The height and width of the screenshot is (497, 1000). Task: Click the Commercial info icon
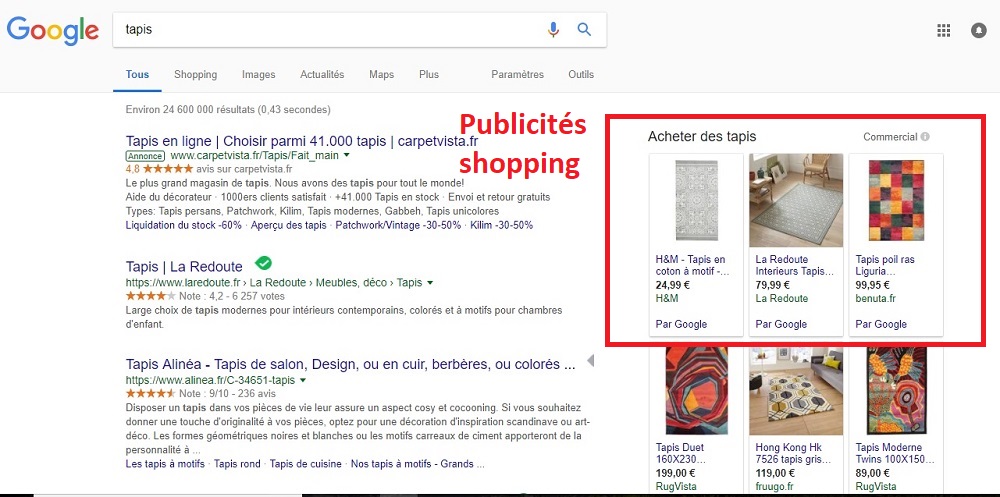(925, 137)
